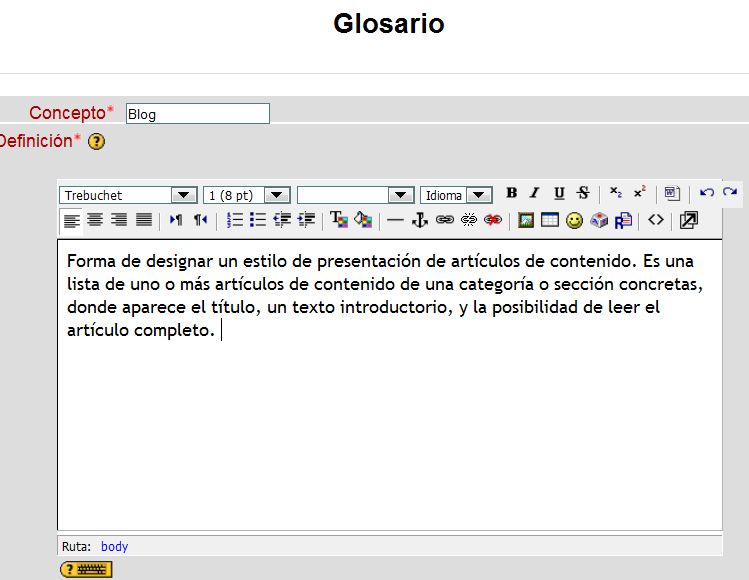
Task: Toggle italic text style
Action: [x=535, y=194]
